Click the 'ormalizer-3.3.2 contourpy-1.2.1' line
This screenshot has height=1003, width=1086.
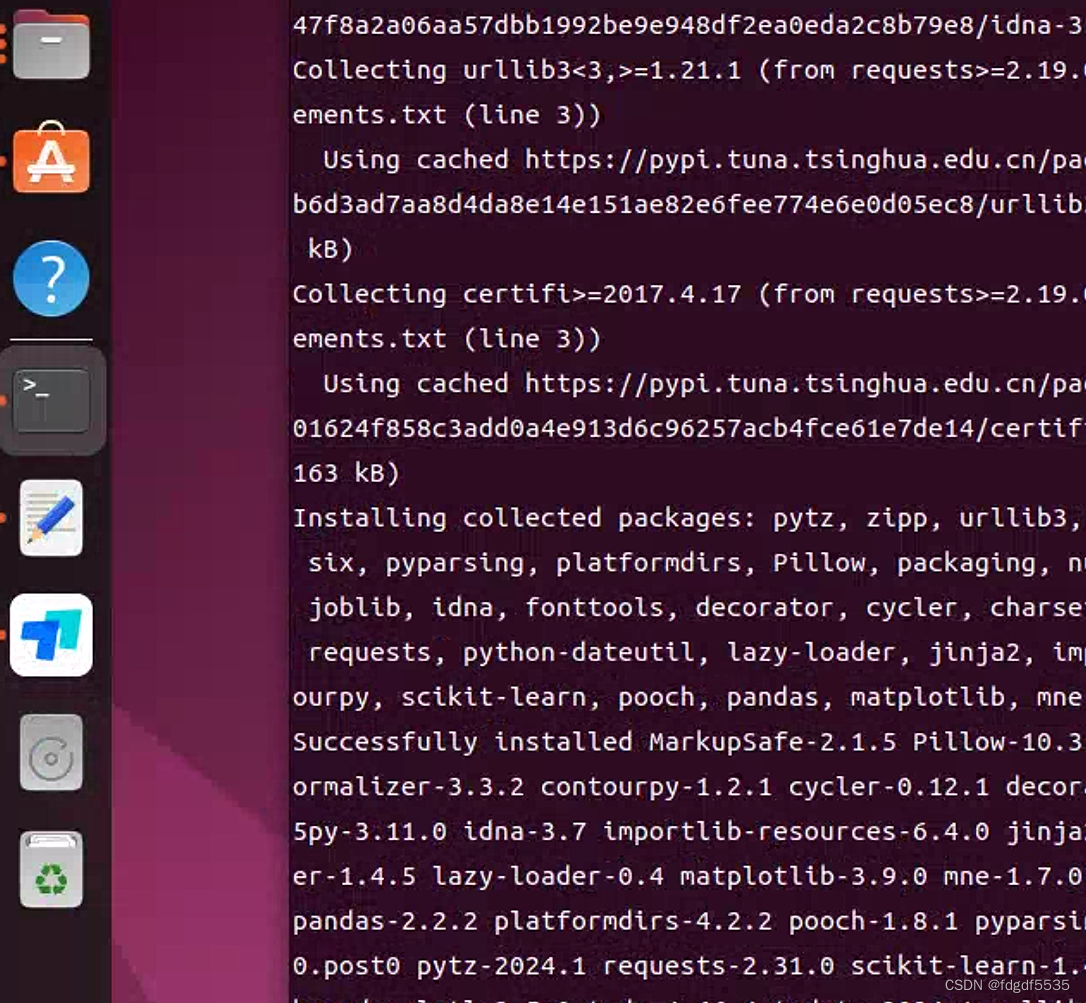pyautogui.click(x=688, y=787)
